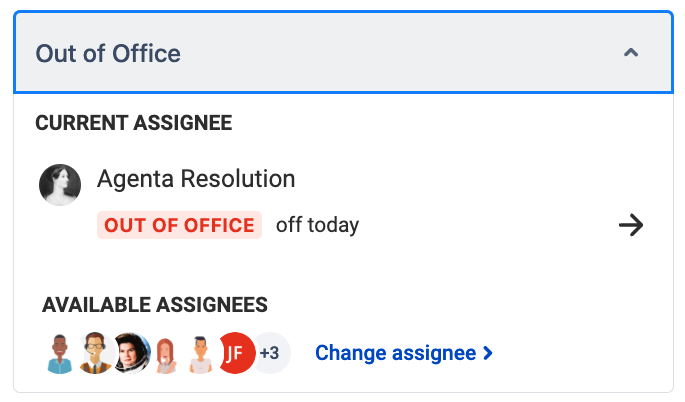Click the Out of Office header title
Screen dimensions: 685x402
108,54
